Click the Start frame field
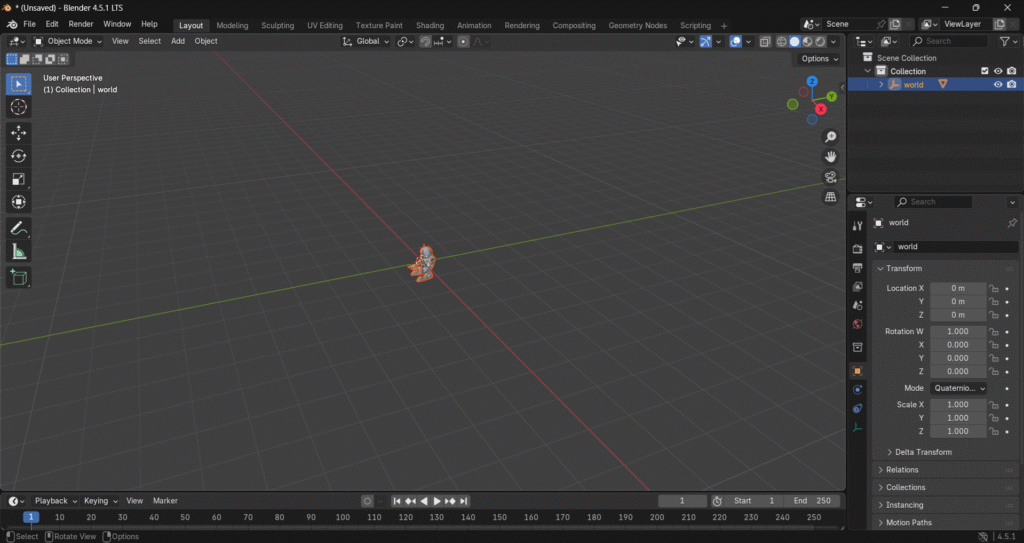The width and height of the screenshot is (1024, 543). pyautogui.click(x=754, y=501)
